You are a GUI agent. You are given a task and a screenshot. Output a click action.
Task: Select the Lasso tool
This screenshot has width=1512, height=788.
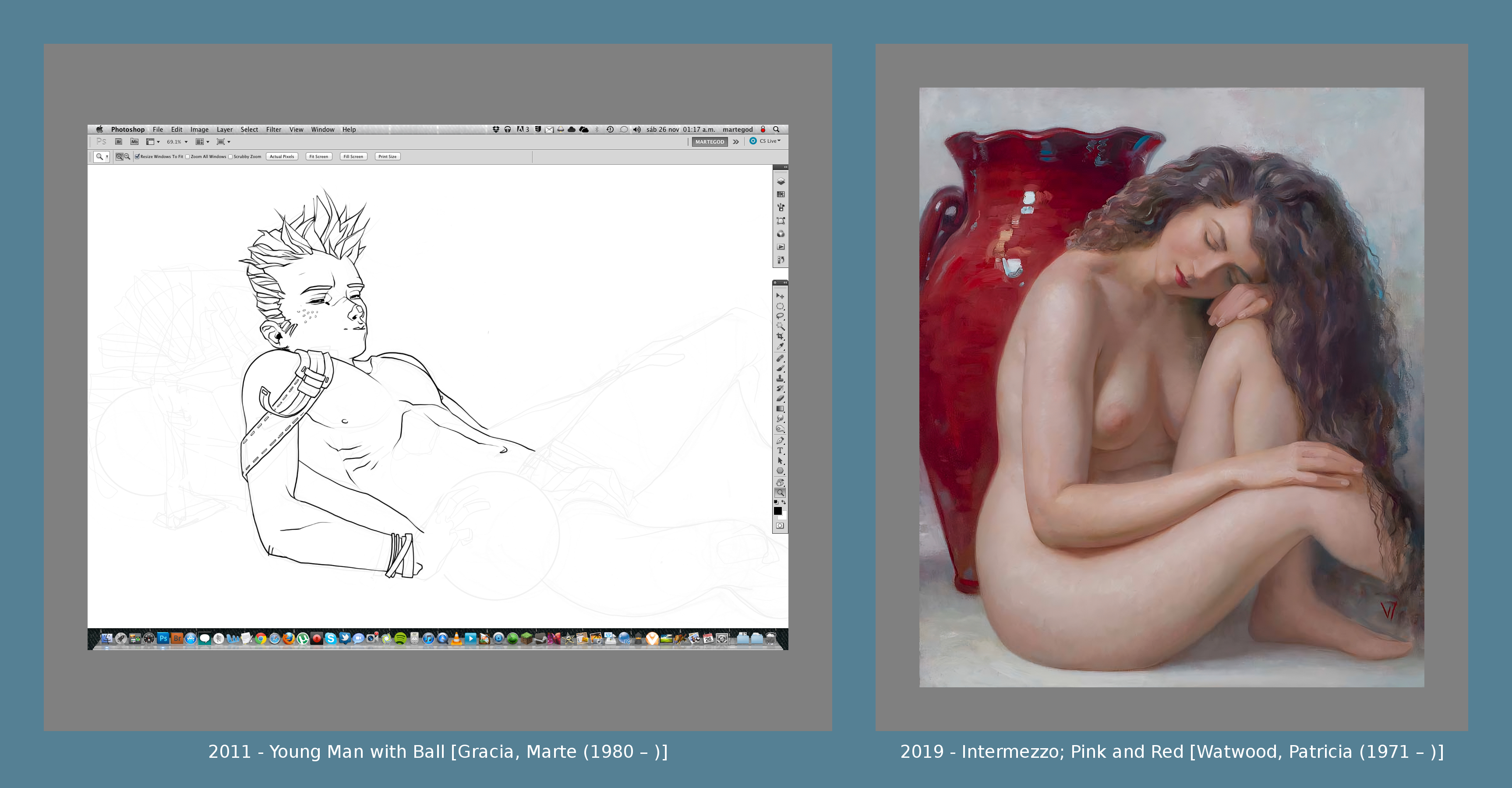[x=780, y=316]
